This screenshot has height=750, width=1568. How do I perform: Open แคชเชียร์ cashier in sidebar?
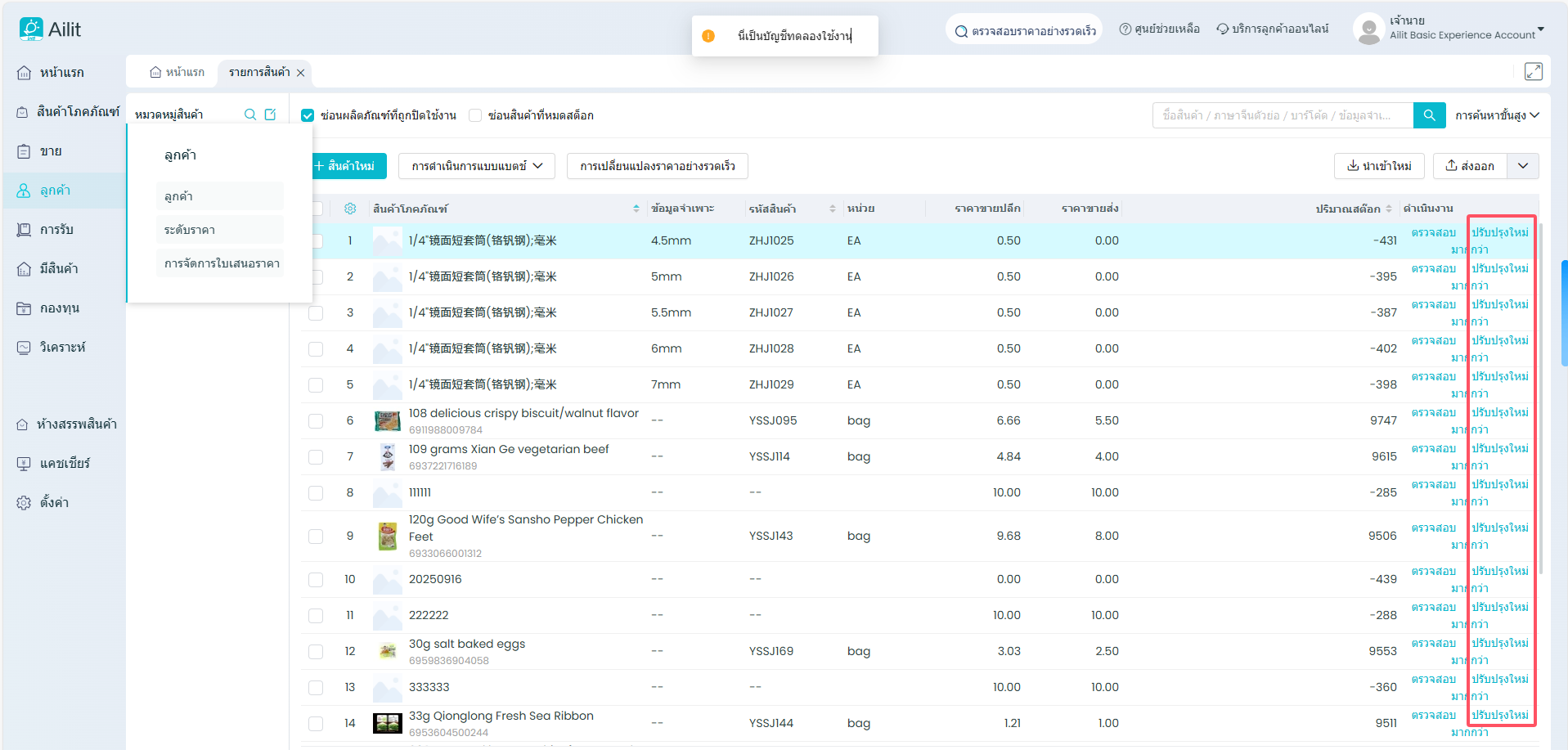(64, 463)
